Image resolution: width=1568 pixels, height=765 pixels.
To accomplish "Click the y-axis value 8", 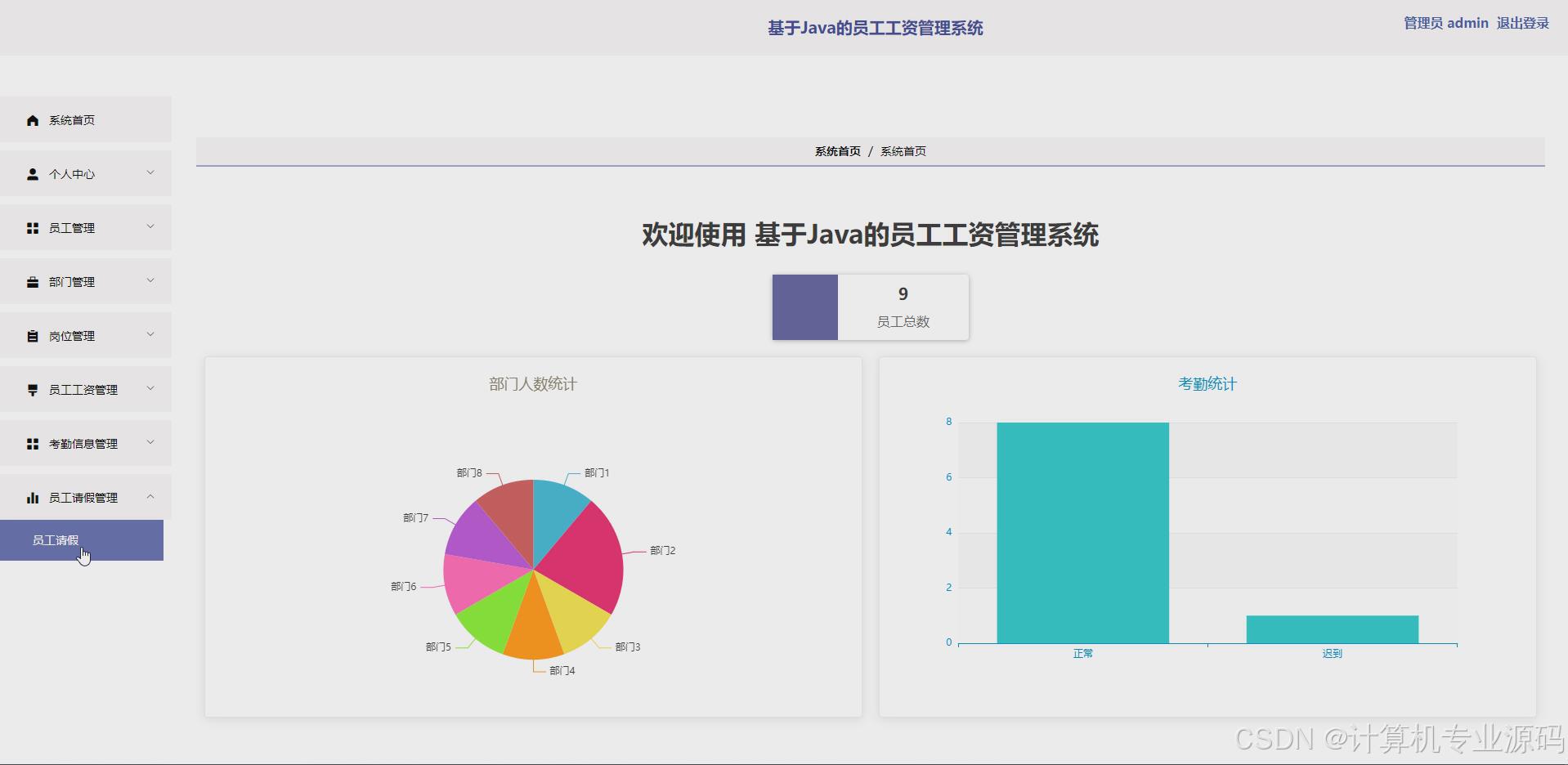I will 949,422.
